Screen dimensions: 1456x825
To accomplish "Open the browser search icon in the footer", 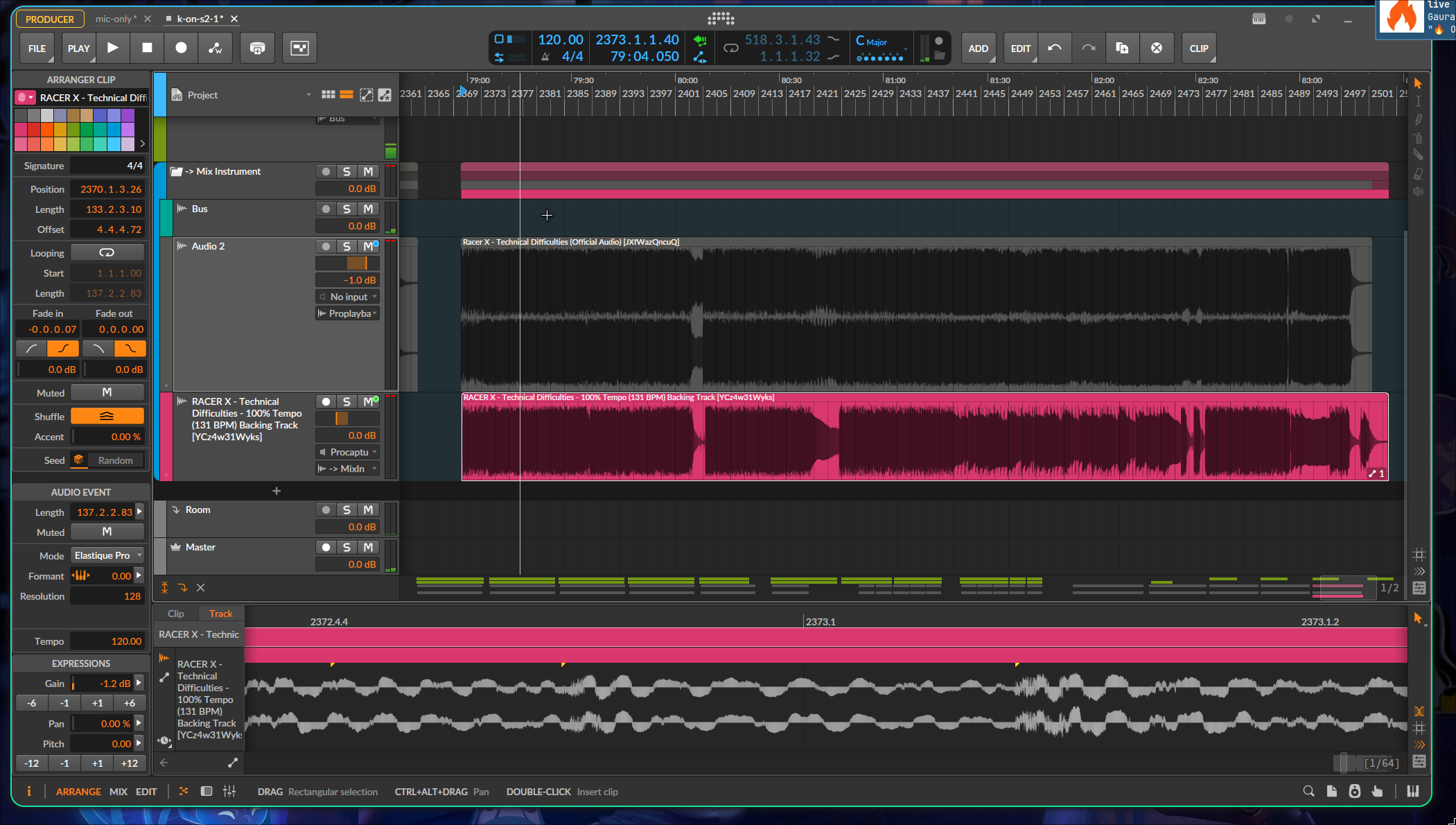I will pos(1308,791).
